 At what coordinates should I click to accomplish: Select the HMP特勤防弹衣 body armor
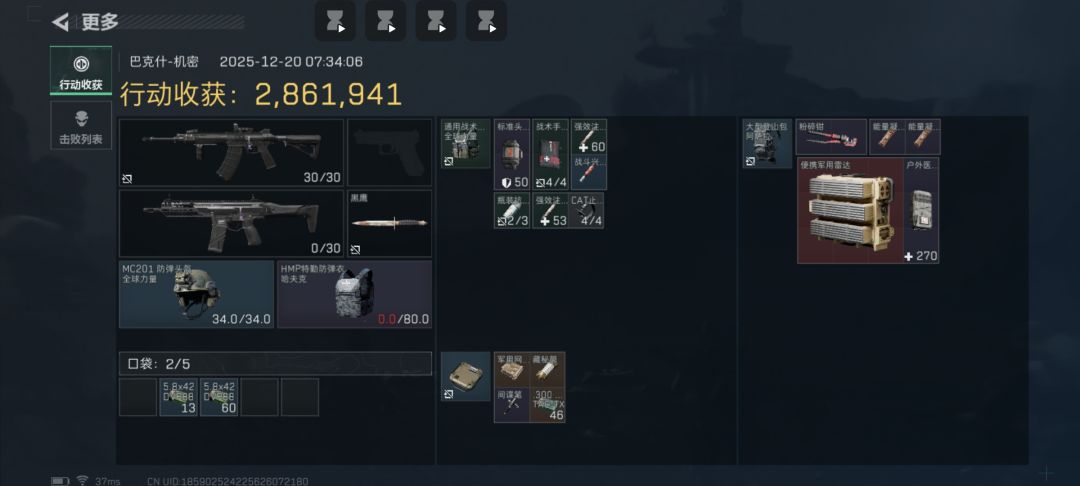355,294
